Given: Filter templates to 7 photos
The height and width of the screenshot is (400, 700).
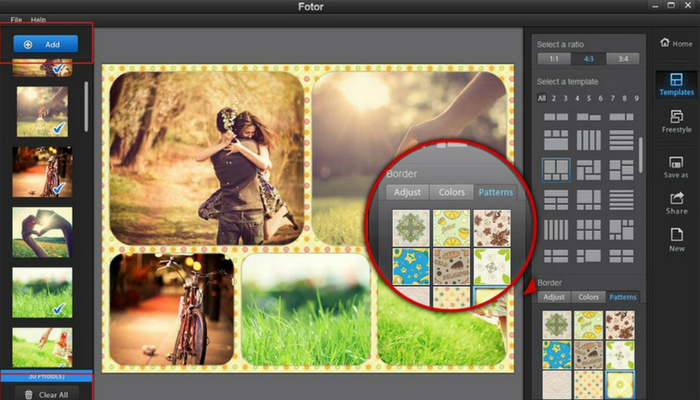Looking at the screenshot, I should click(612, 98).
